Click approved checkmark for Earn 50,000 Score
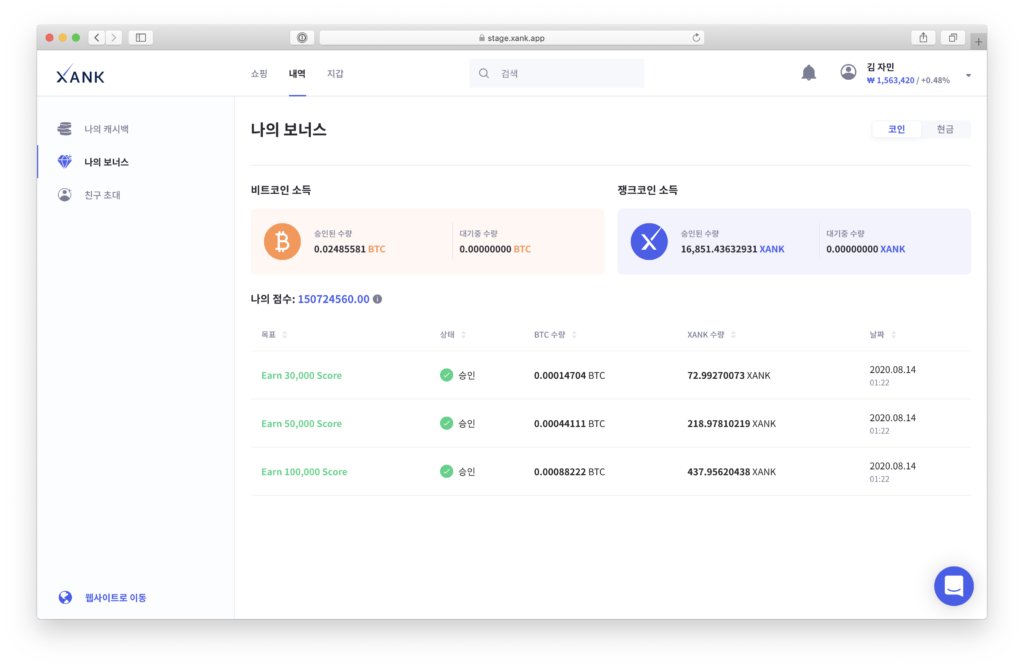 (446, 423)
